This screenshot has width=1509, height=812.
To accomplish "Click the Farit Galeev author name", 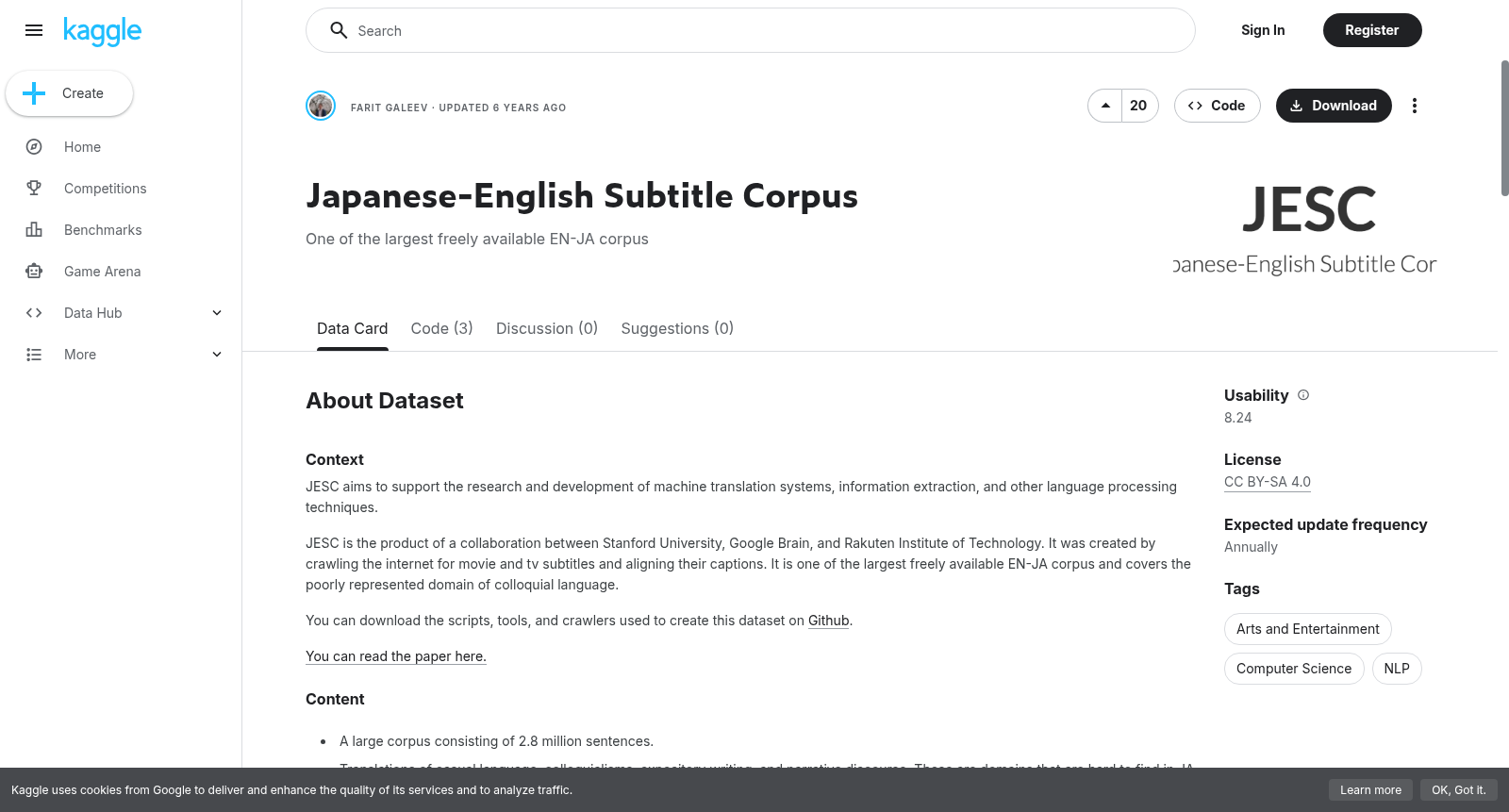I will [389, 108].
